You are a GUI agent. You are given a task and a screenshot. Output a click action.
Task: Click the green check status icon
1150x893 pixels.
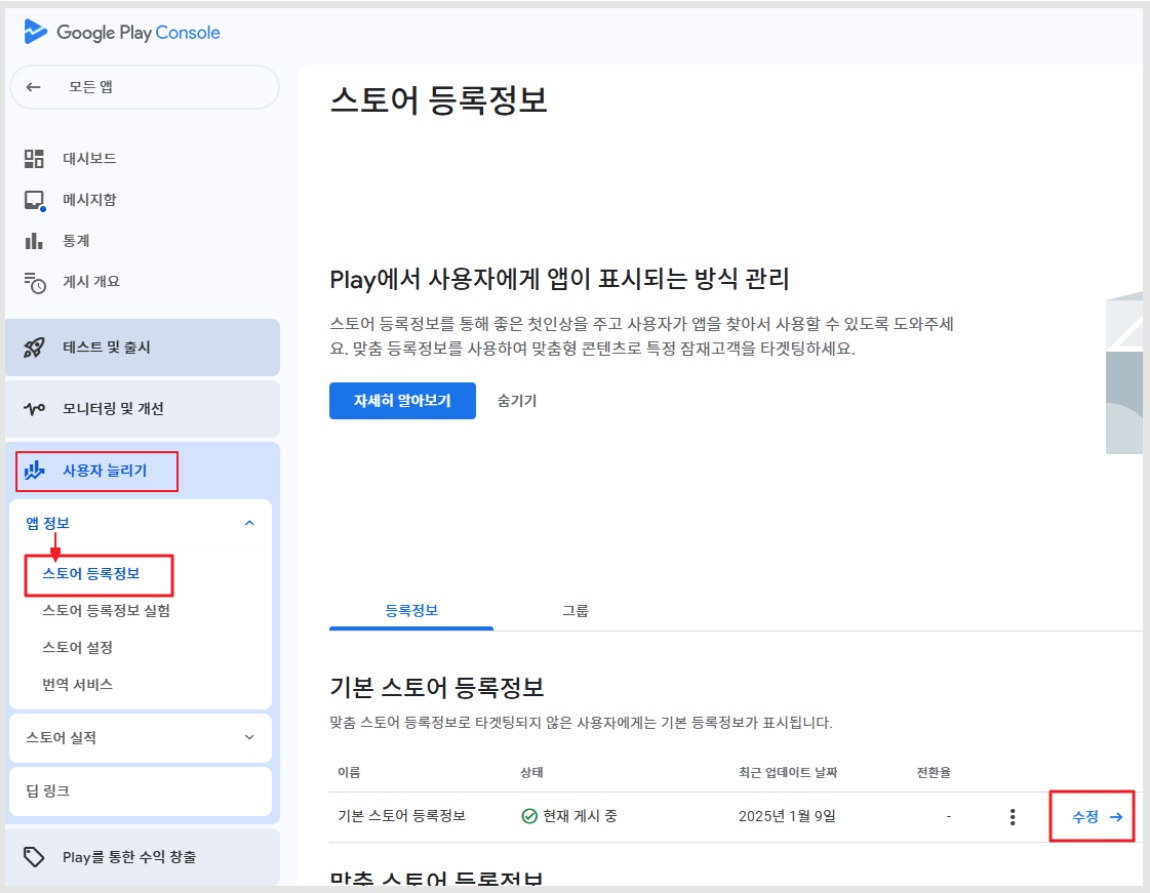(529, 816)
